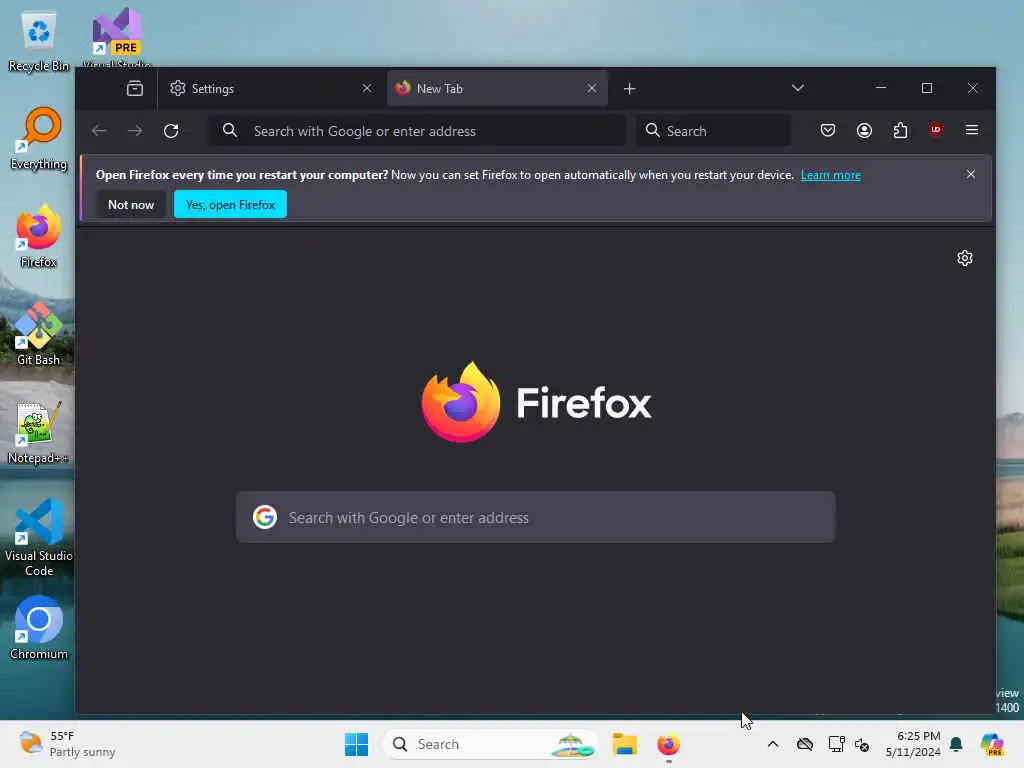Click the network display tray icon
This screenshot has height=768, width=1024.
tap(836, 744)
